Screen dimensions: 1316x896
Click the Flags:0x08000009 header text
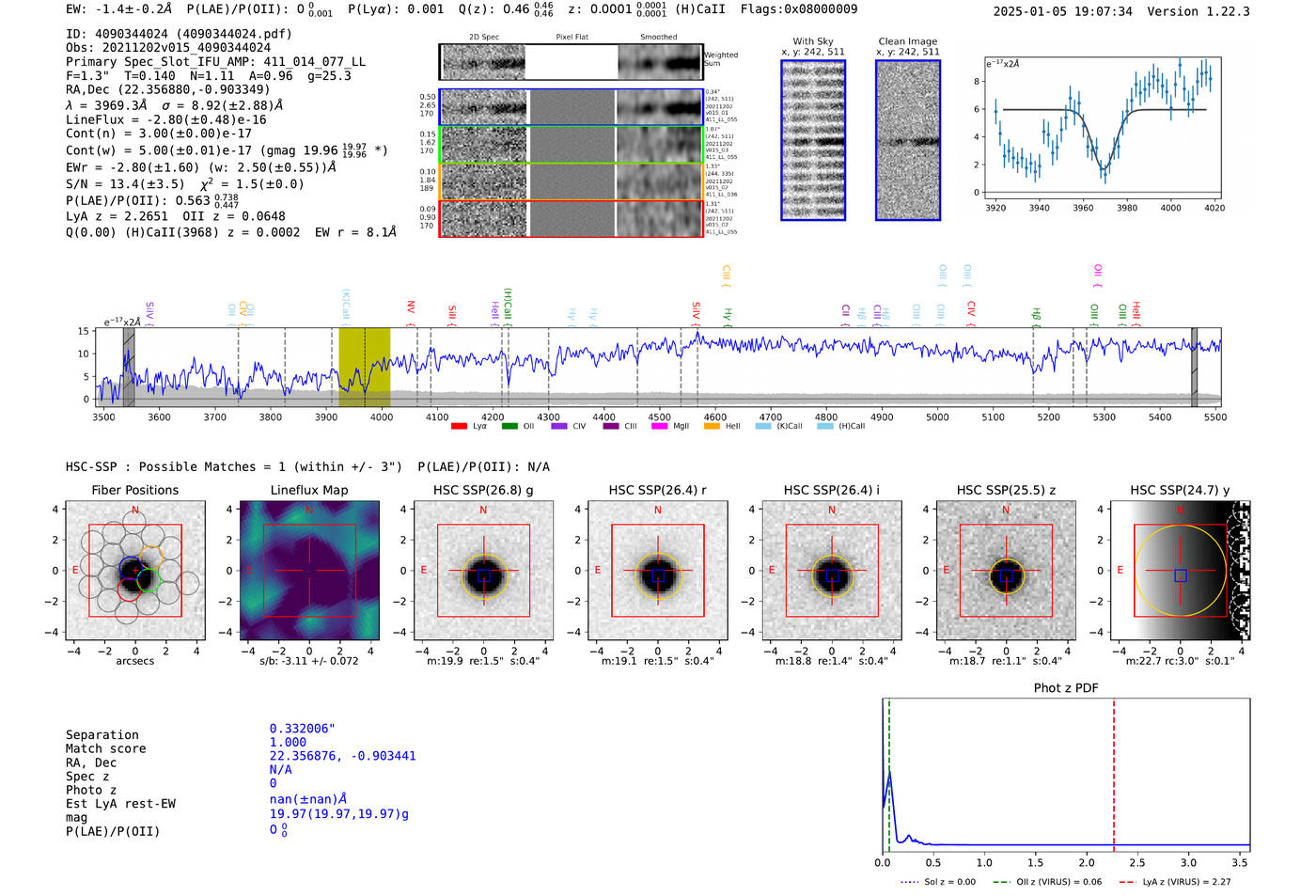click(x=798, y=9)
